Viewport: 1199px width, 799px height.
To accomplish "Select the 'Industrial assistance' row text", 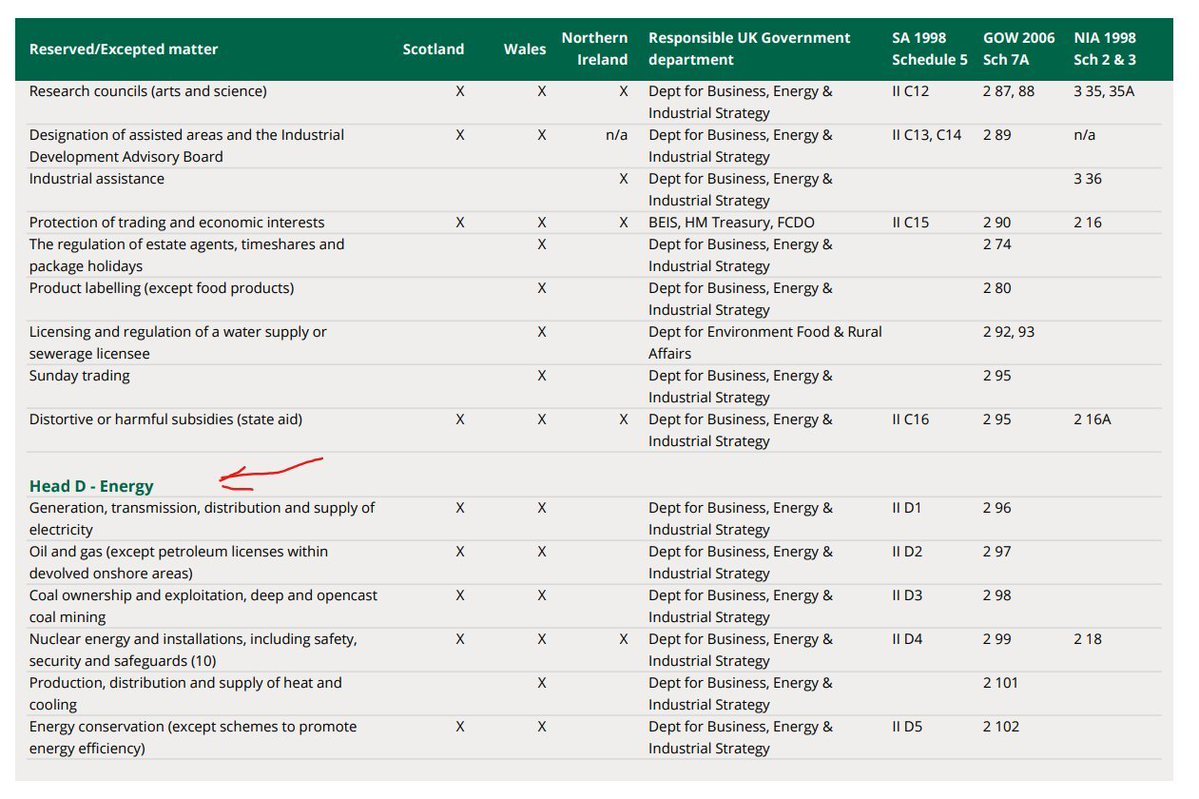I will pos(96,179).
